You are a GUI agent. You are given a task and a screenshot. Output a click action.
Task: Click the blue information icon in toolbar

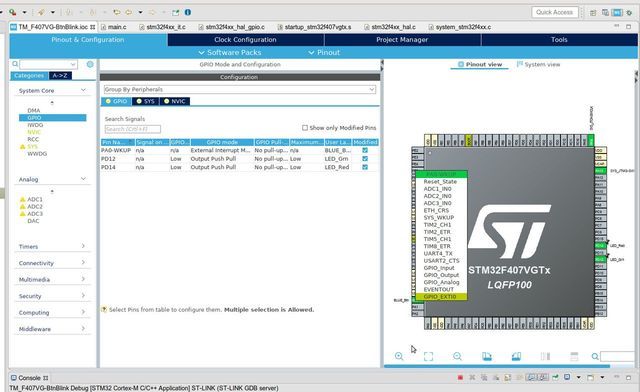188,12
